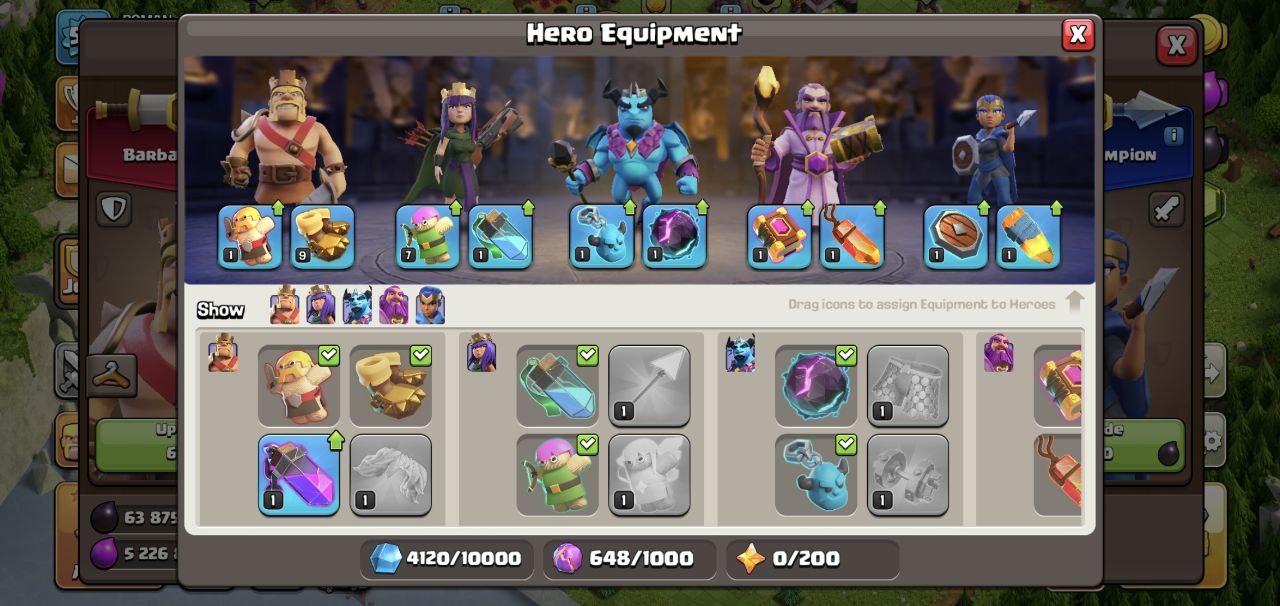Image resolution: width=1280 pixels, height=606 pixels.
Task: Select Archer Puppet in Queen's equipped slot
Action: tap(428, 237)
